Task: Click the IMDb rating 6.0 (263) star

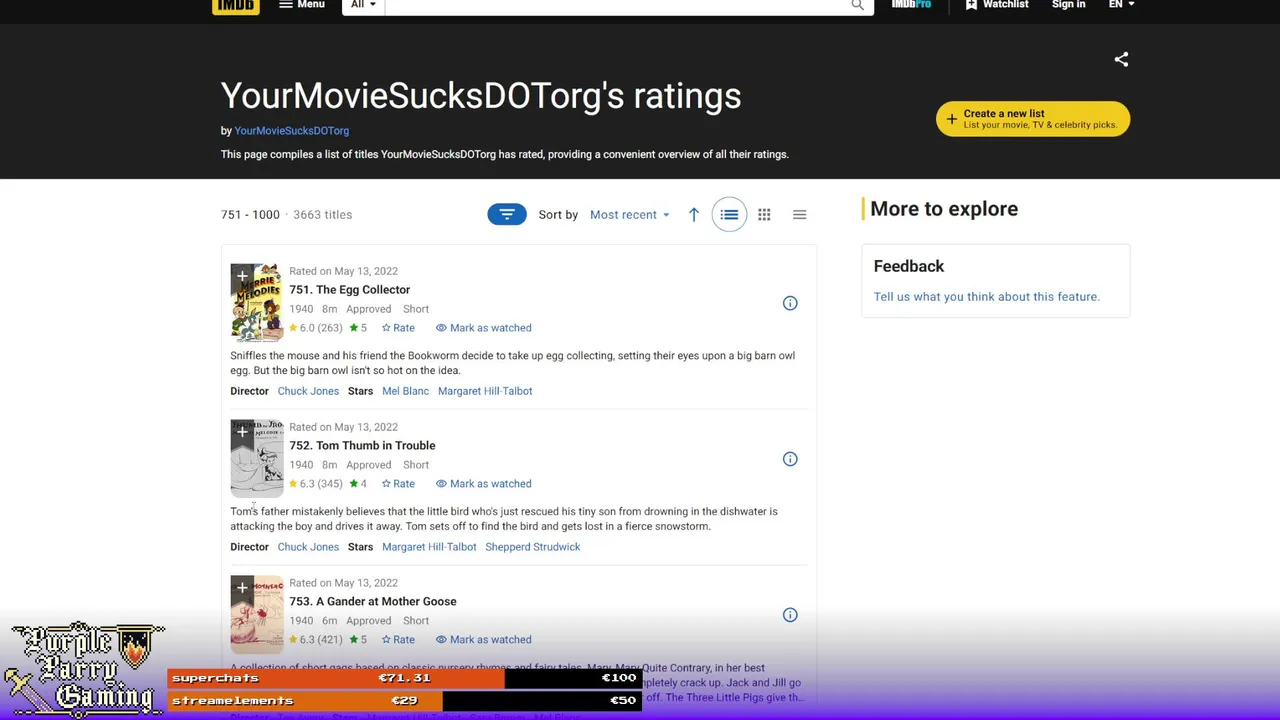Action: pyautogui.click(x=294, y=328)
